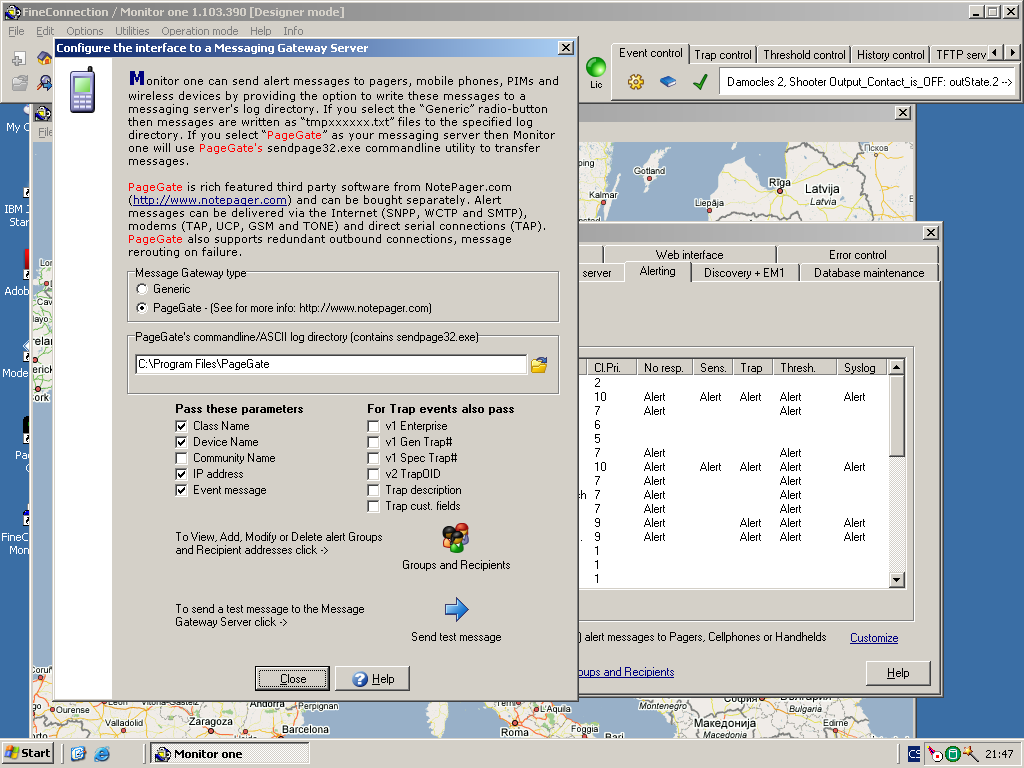
Task: Click the Damocles 2 event message field
Action: coord(867,82)
